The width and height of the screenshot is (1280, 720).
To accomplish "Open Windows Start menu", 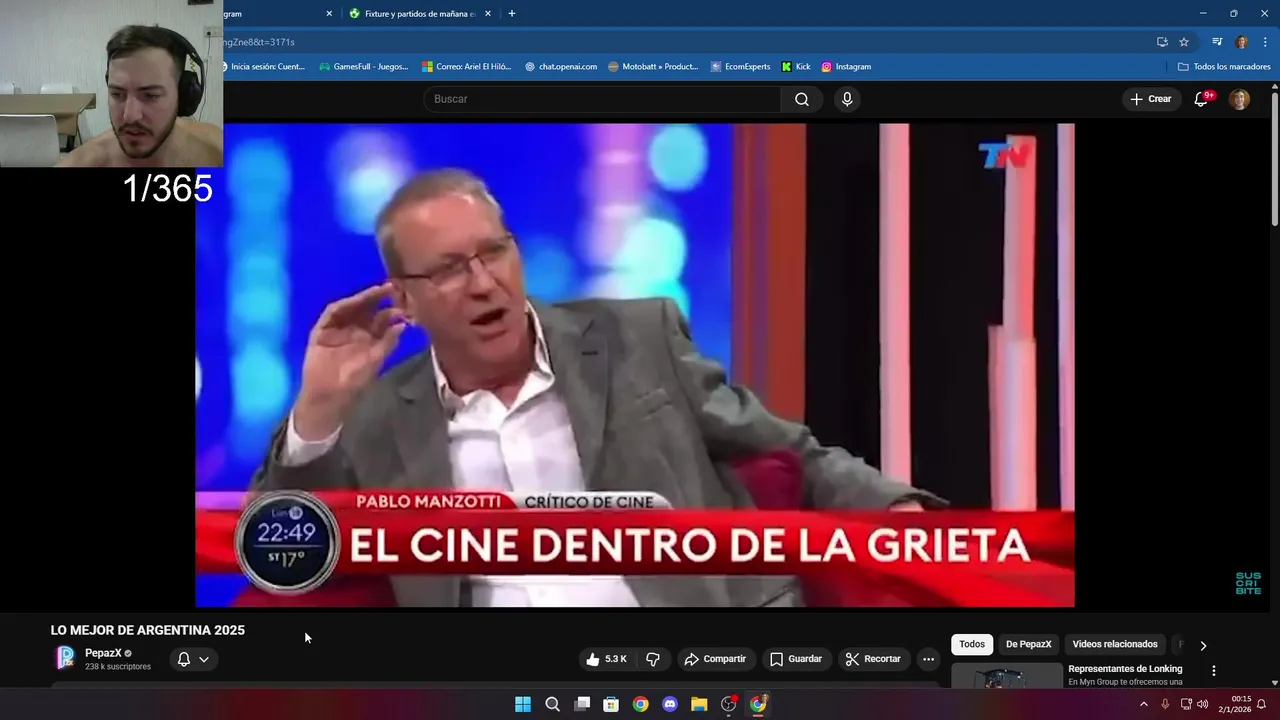I will [x=523, y=704].
